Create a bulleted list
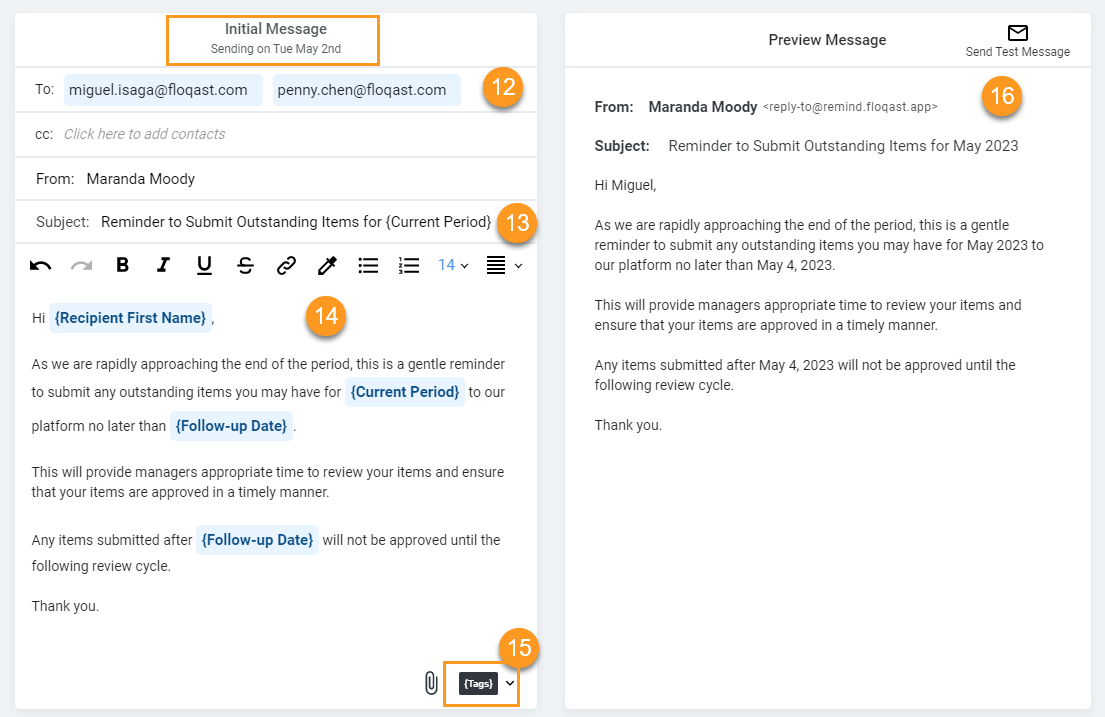 (x=368, y=265)
